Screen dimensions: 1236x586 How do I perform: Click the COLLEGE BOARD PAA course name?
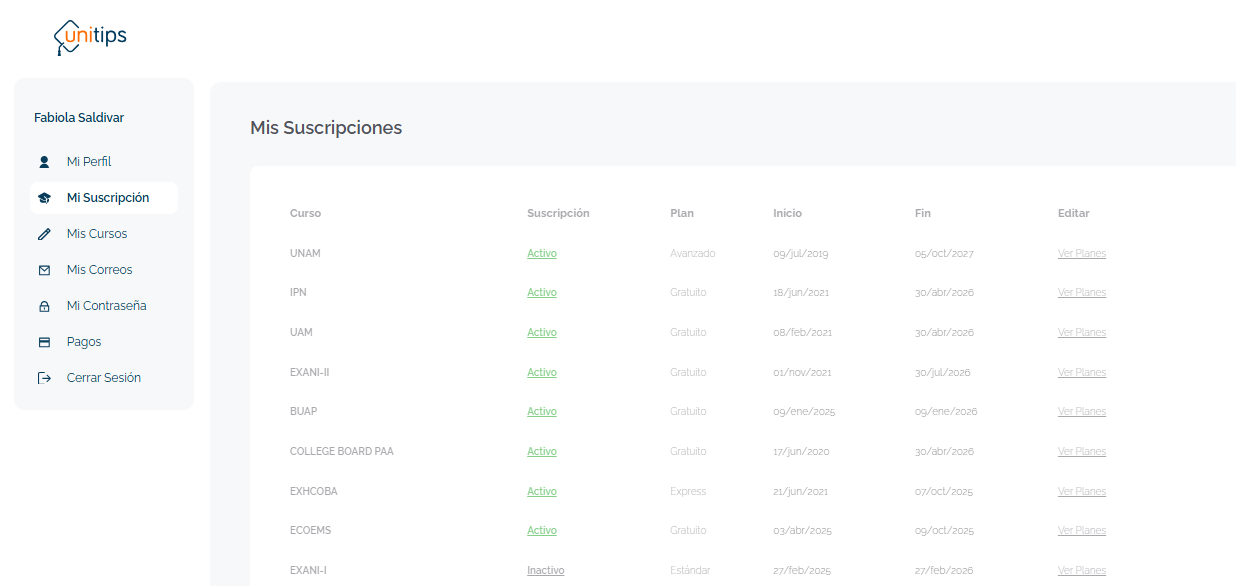point(341,452)
